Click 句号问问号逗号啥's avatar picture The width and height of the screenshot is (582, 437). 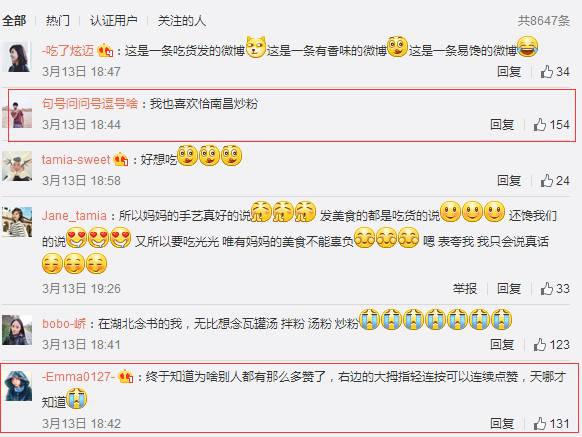(x=17, y=113)
